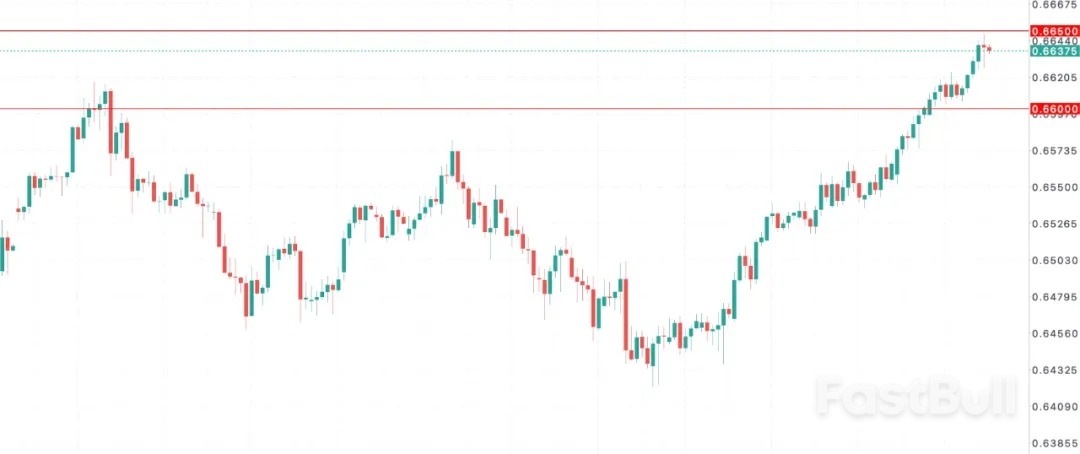Click the 0.65500 price scale label
1080x454 pixels.
coord(1053,187)
